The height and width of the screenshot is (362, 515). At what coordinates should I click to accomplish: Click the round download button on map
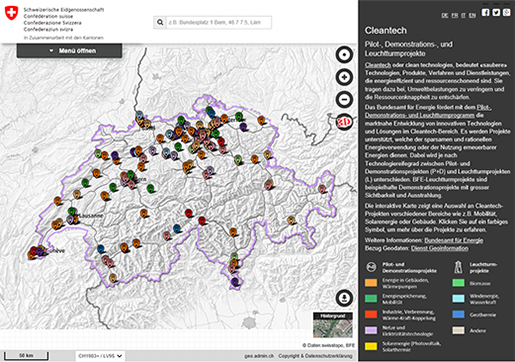(x=344, y=298)
